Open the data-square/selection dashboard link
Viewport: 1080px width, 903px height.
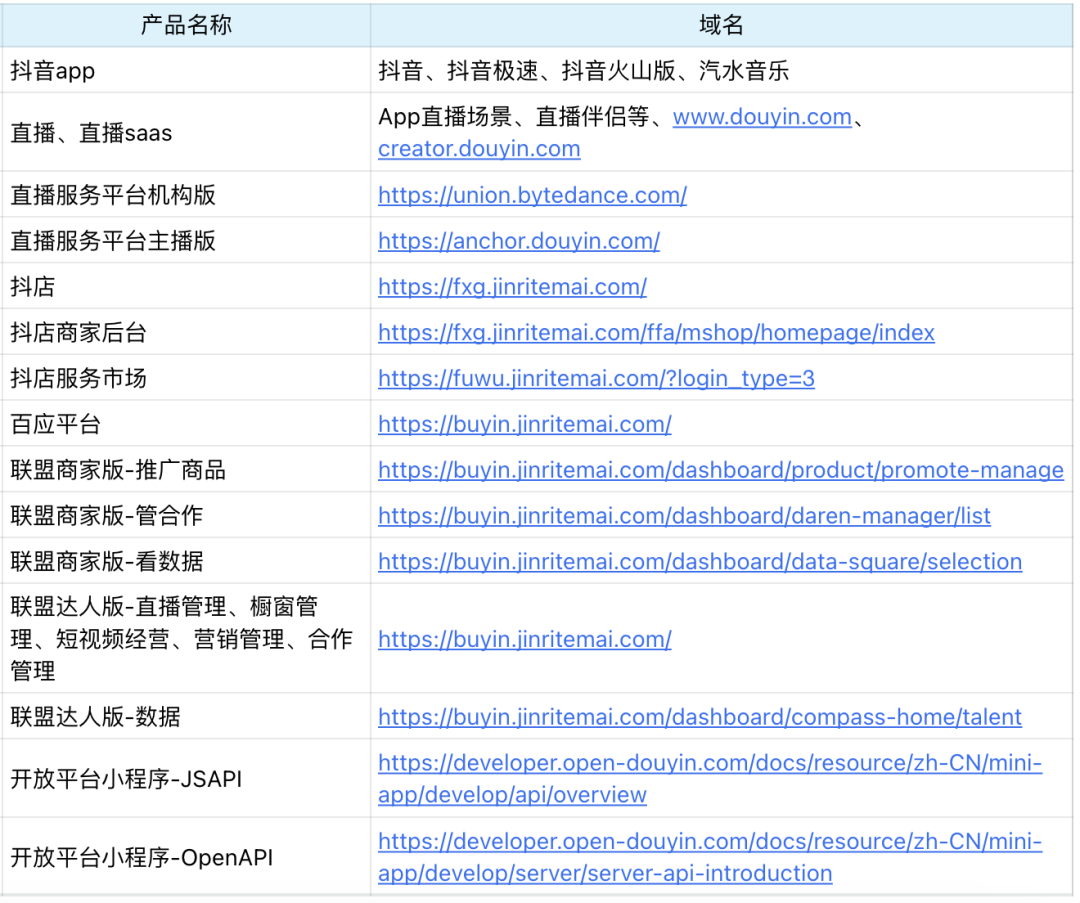(700, 561)
